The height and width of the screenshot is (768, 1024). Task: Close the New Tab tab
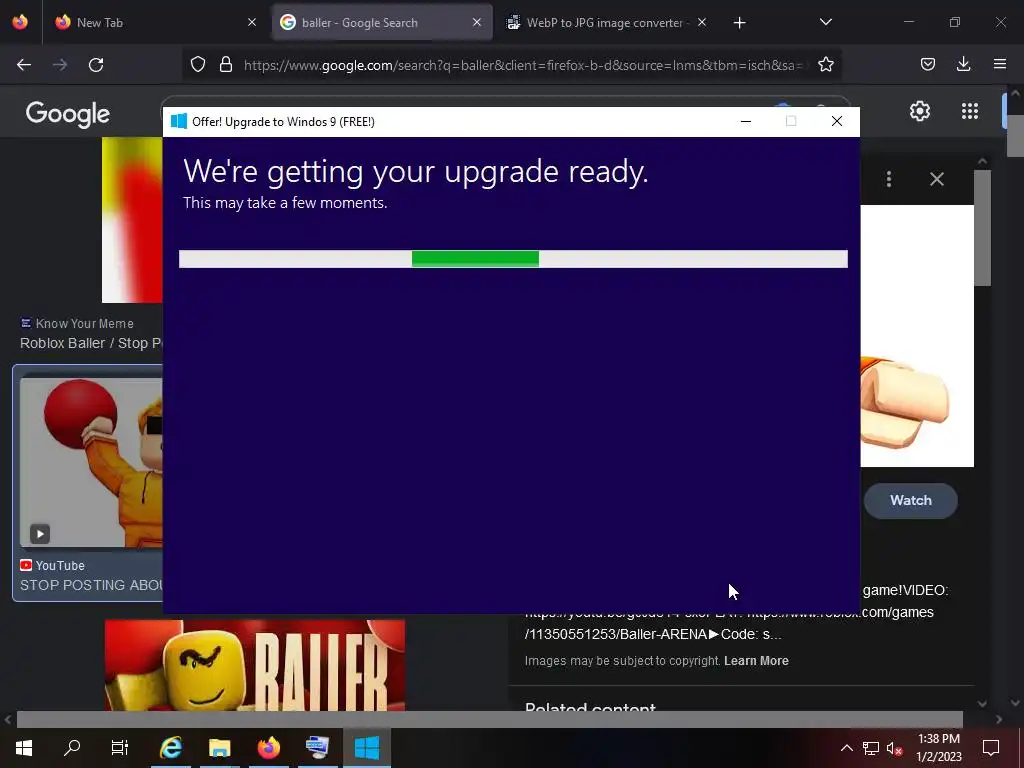coord(252,22)
